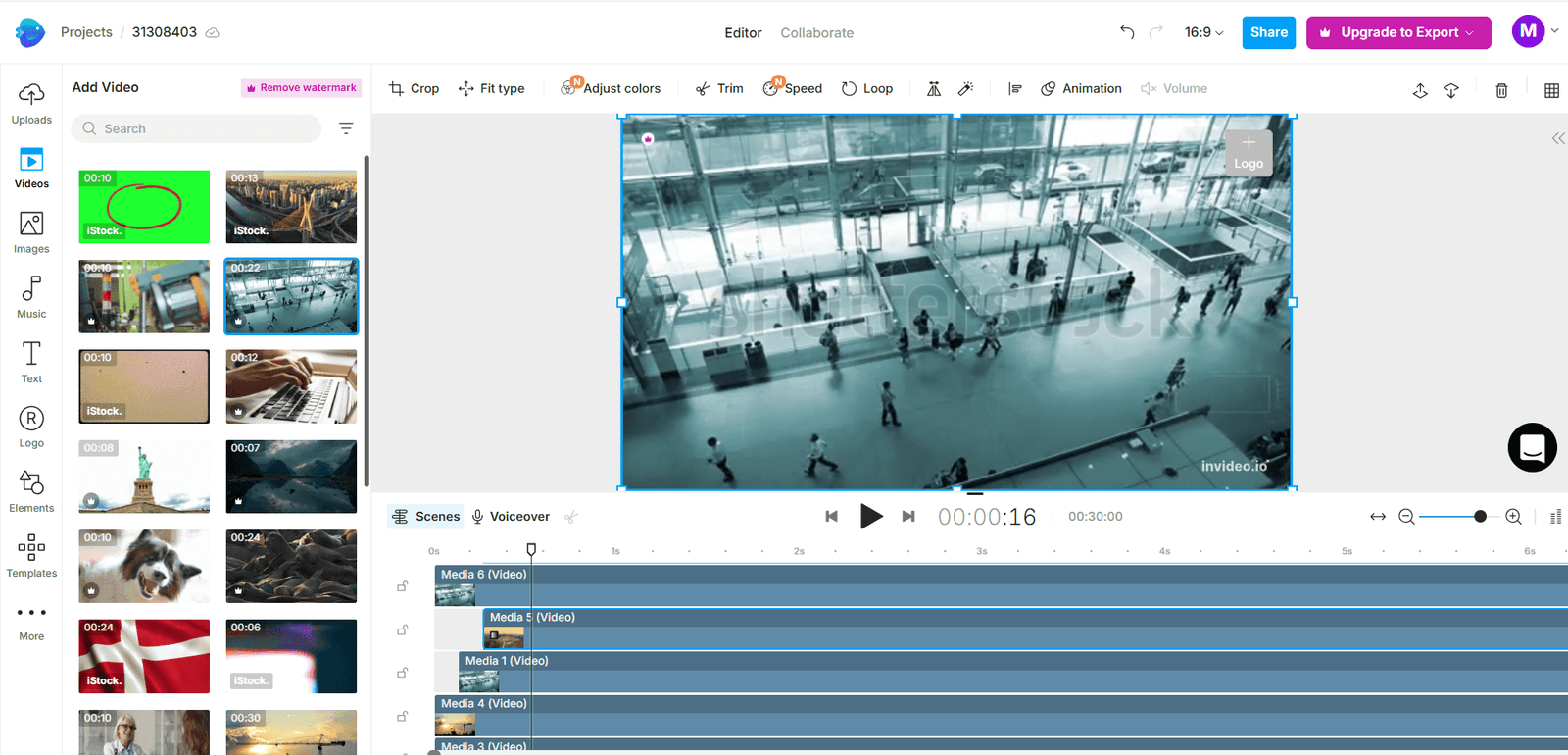Send layer backward icon

click(x=1451, y=90)
